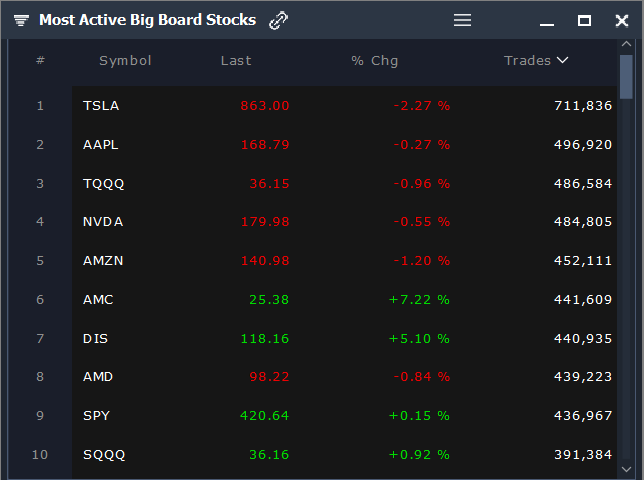Click trades count 436,967
Screen dimensions: 644x480
coord(583,416)
